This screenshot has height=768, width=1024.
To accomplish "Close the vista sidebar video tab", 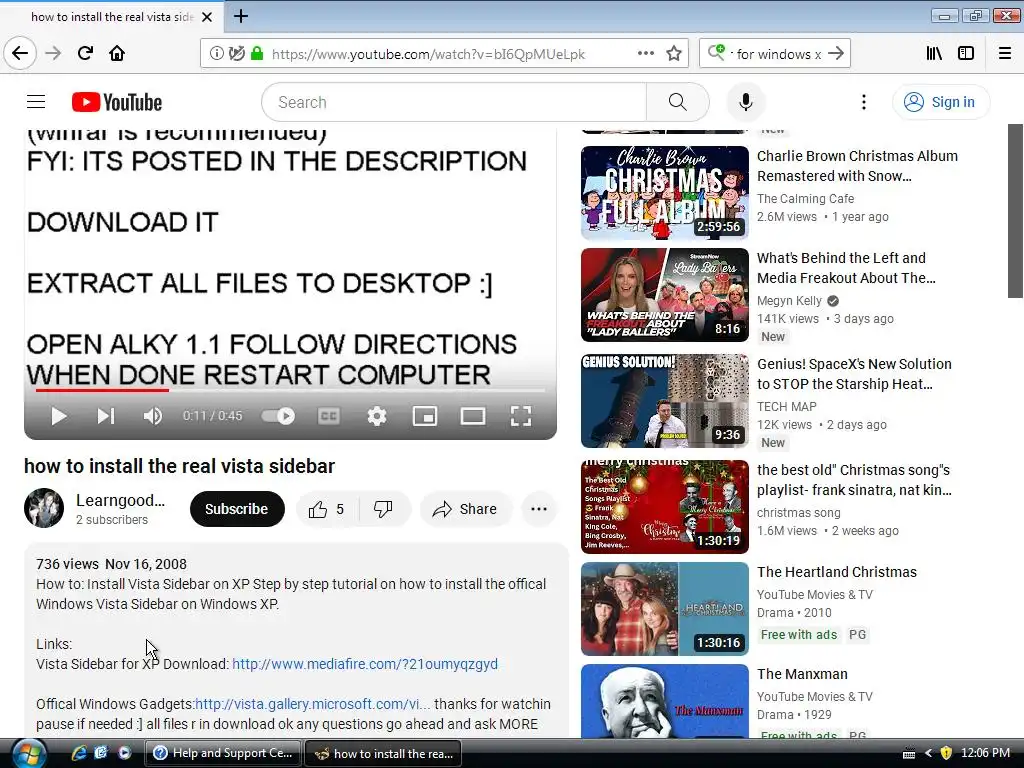I will coord(207,17).
